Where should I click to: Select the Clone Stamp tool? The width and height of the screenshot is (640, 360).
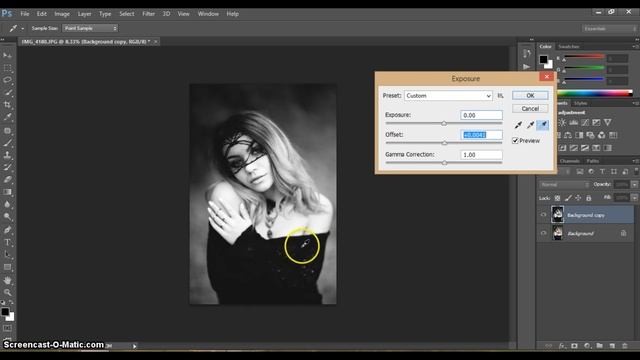point(7,155)
